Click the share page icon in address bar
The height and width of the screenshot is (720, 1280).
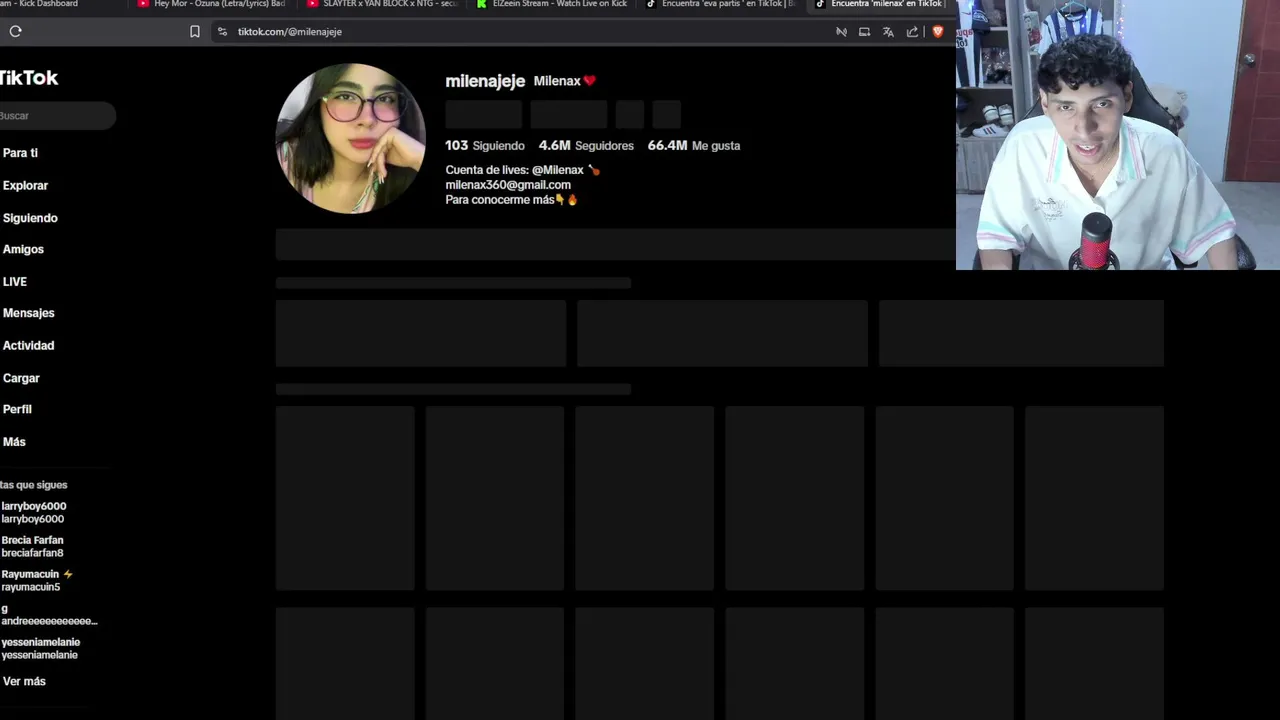(912, 31)
